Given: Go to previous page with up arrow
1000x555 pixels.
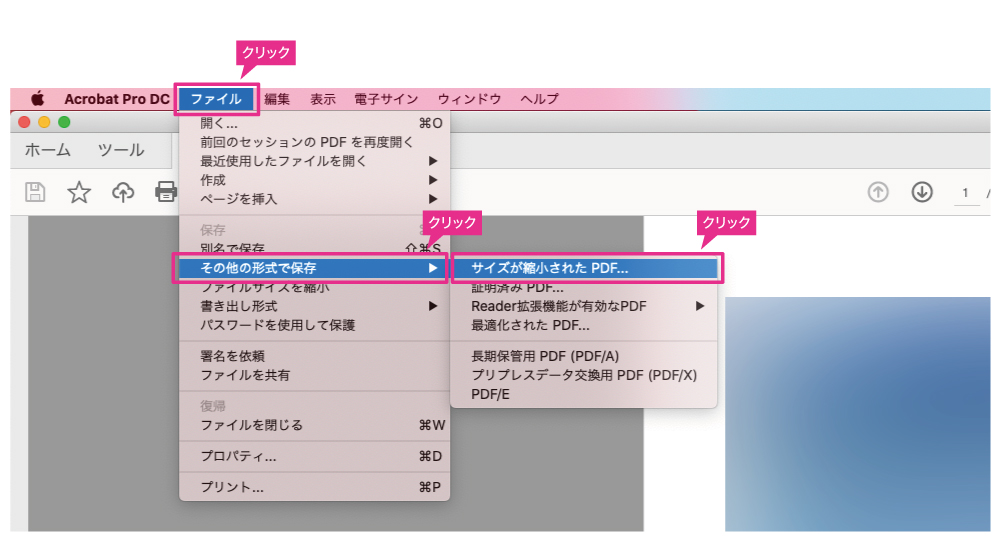Looking at the screenshot, I should point(878,192).
